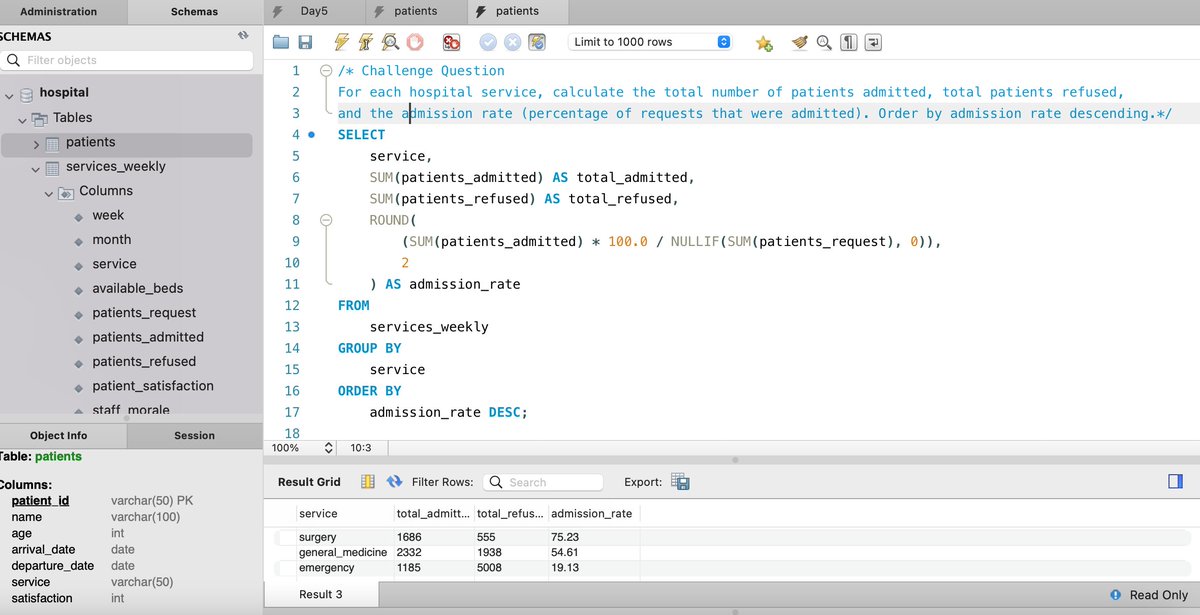The height and width of the screenshot is (615, 1200).
Task: Fold the comment block at line 1
Action: (x=325, y=71)
